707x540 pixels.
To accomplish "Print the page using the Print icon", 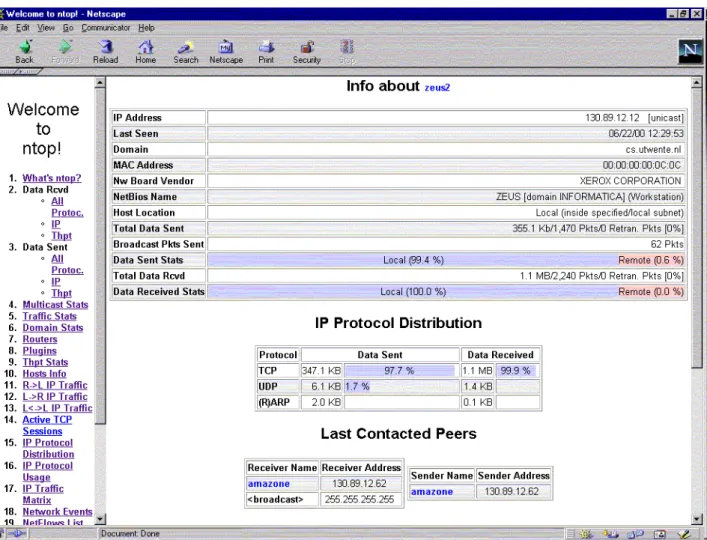I will [266, 52].
